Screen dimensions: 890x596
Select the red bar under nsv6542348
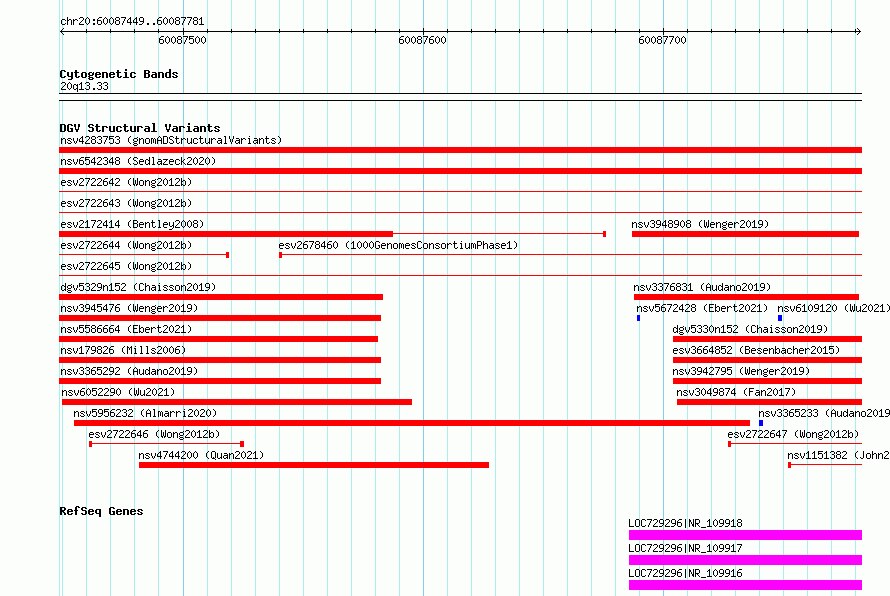tap(460, 171)
